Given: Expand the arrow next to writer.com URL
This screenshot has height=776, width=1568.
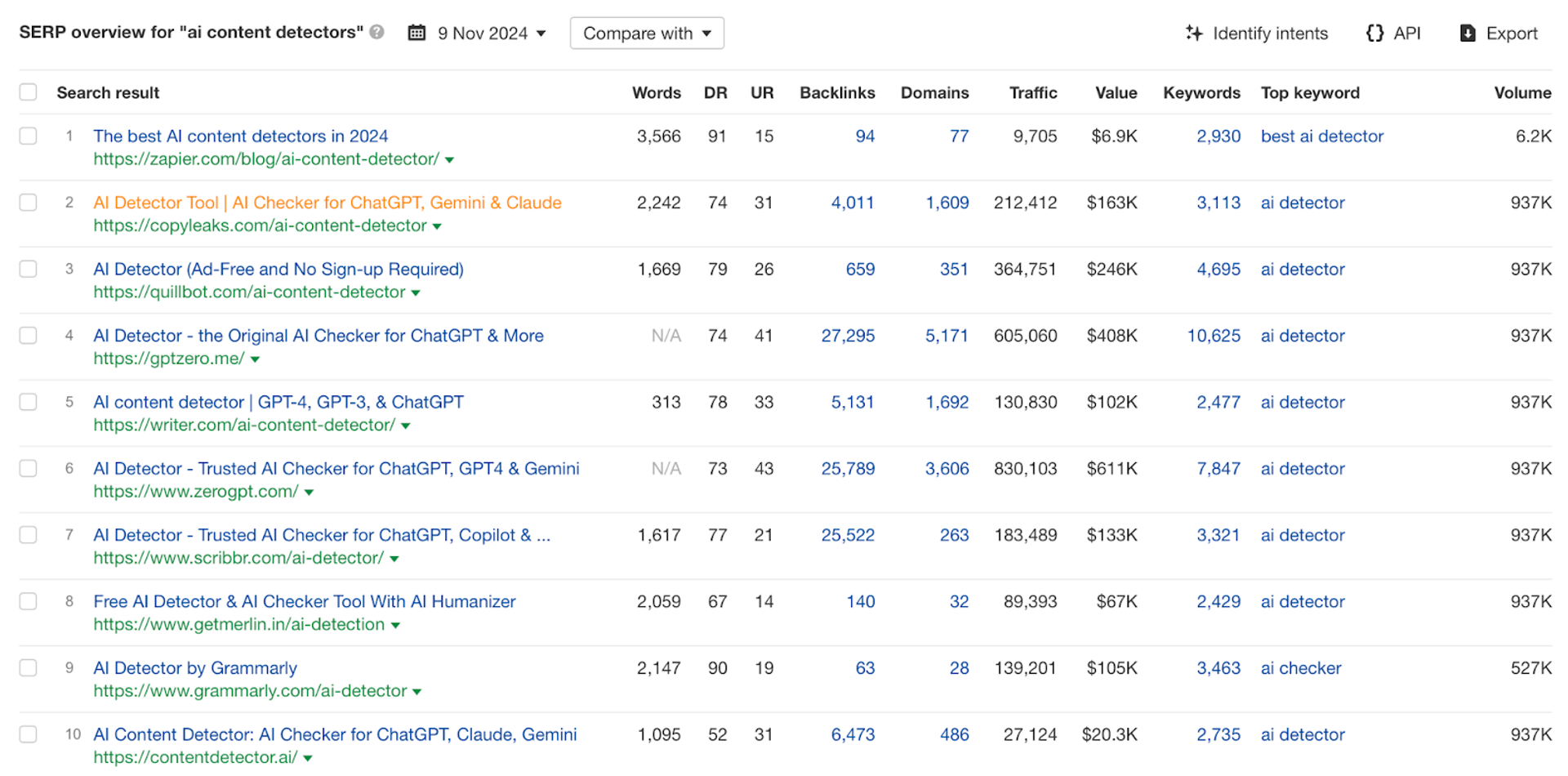Looking at the screenshot, I should pyautogui.click(x=406, y=426).
